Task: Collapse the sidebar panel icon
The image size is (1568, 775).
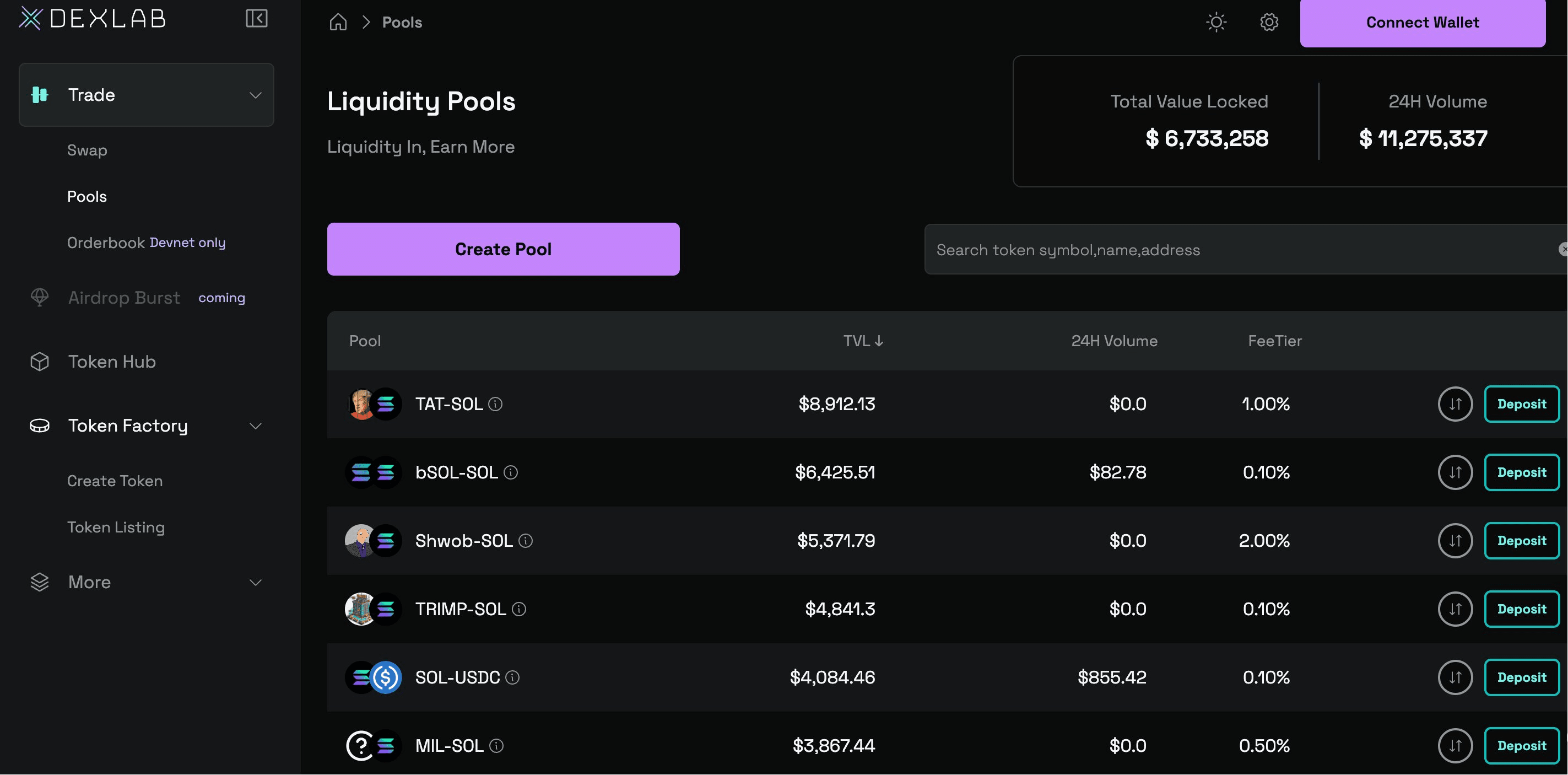Action: tap(256, 18)
